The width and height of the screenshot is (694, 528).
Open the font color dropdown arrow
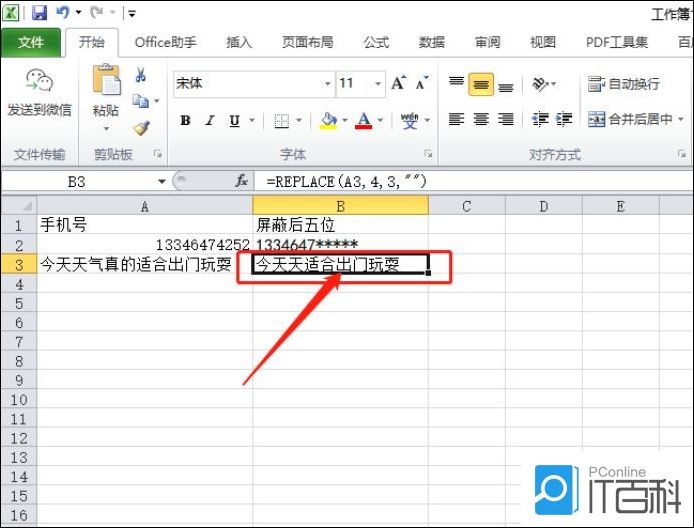tap(380, 120)
